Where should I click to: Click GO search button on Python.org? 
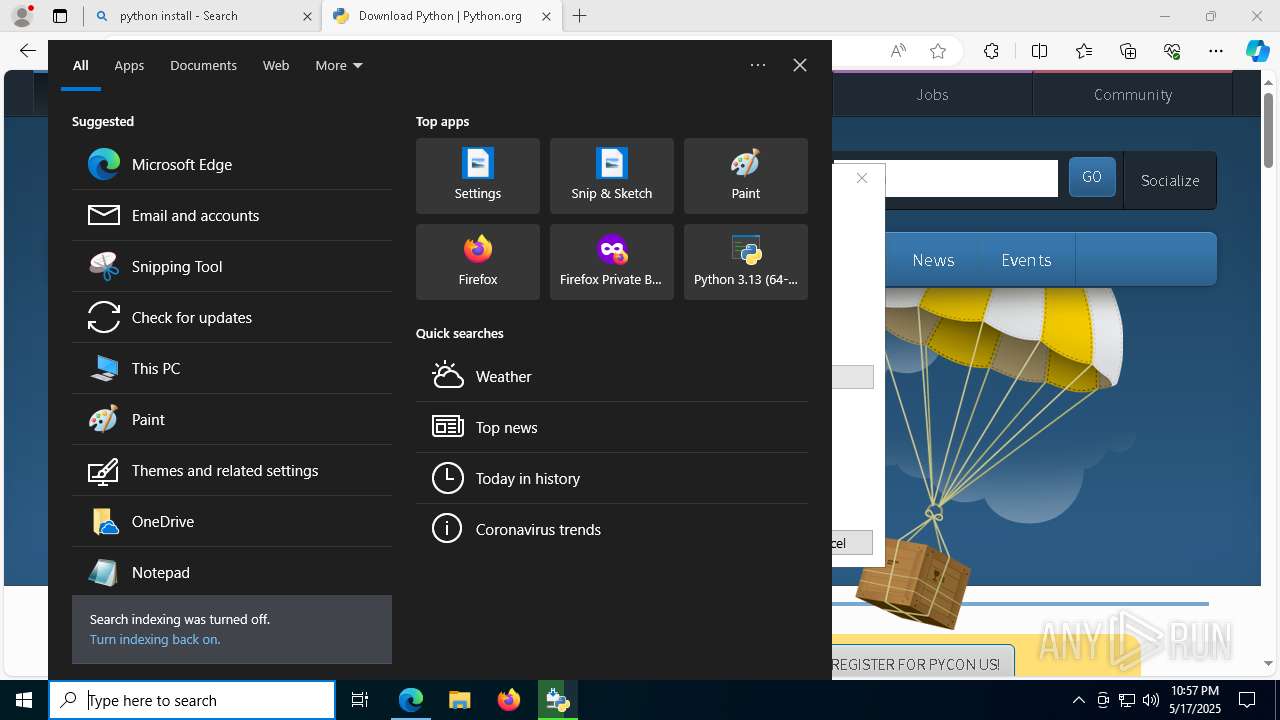coord(1092,177)
